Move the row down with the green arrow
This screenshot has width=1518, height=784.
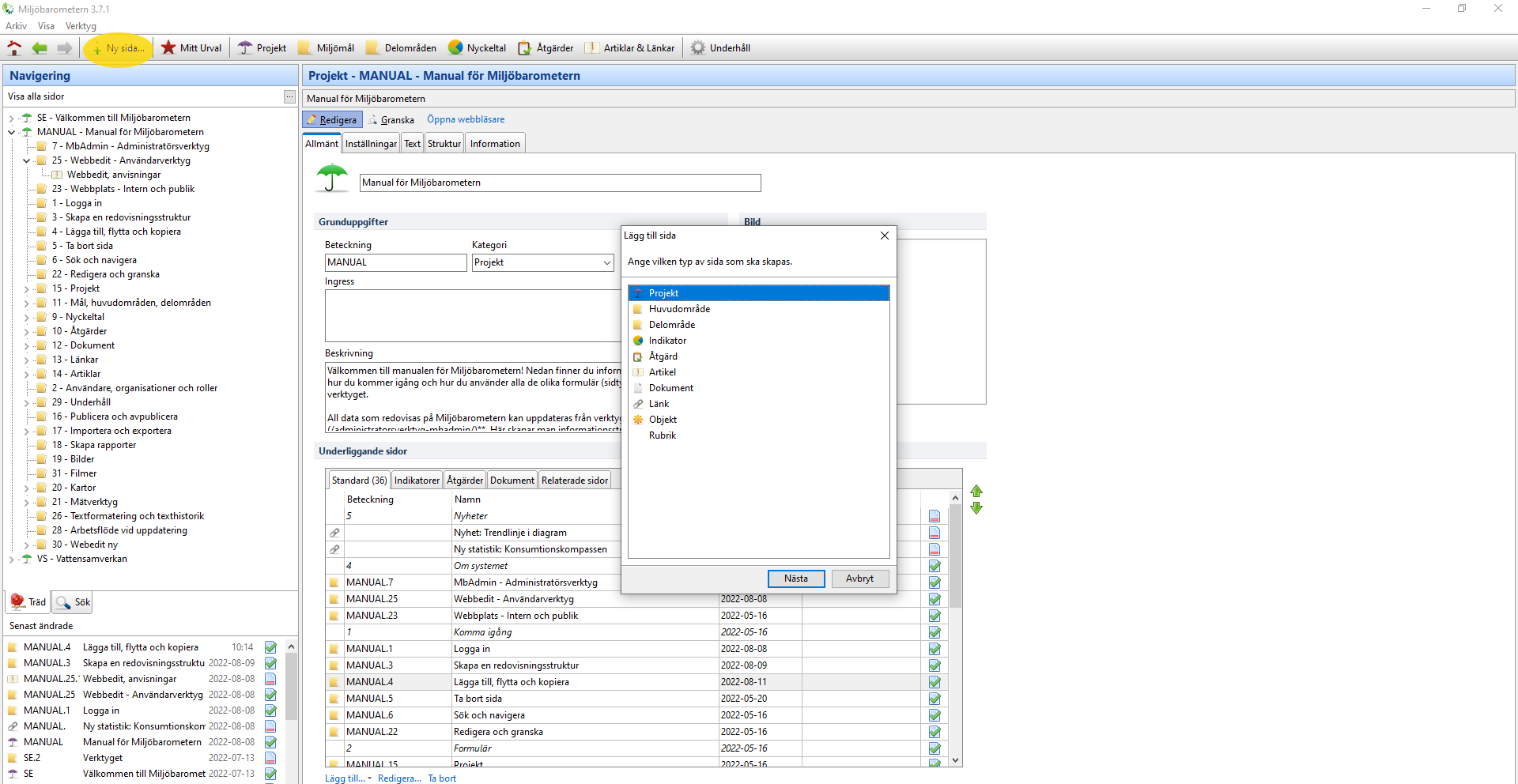(x=976, y=508)
